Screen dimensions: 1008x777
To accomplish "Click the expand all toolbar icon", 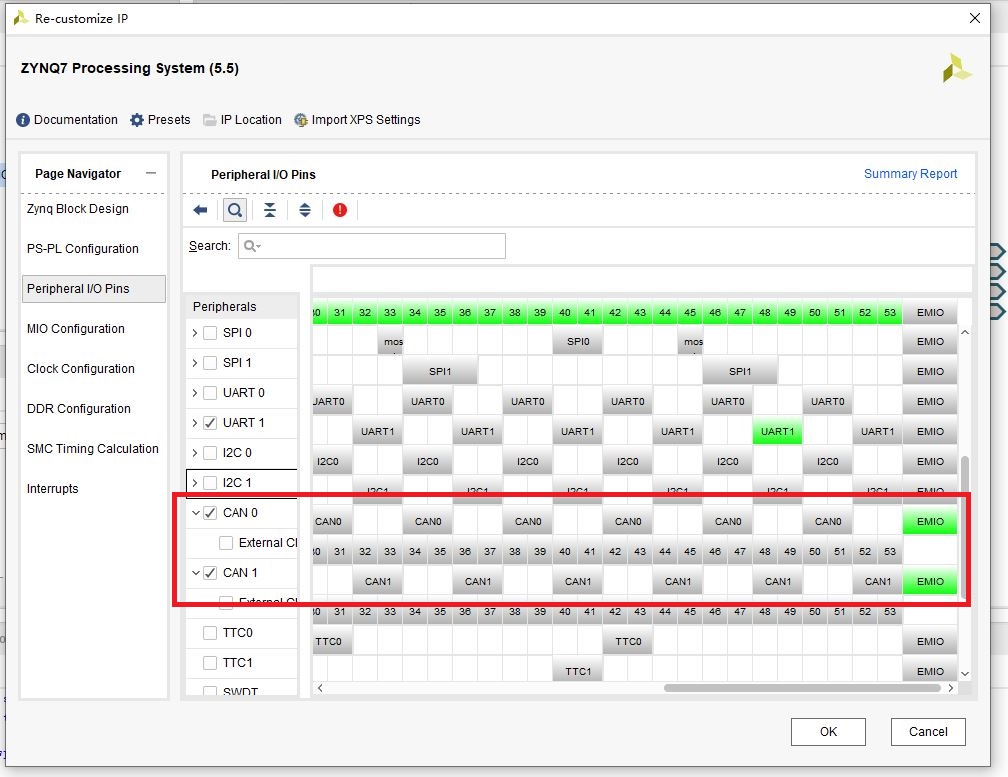I will 305,210.
